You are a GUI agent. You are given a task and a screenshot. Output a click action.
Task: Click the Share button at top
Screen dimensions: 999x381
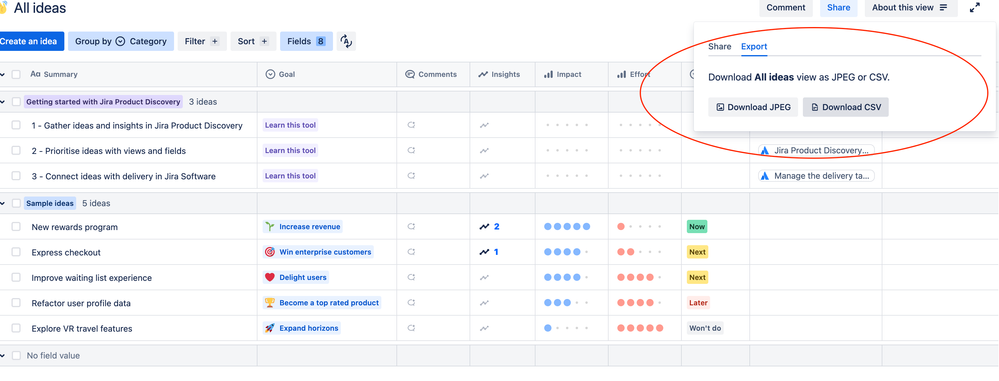pos(838,8)
